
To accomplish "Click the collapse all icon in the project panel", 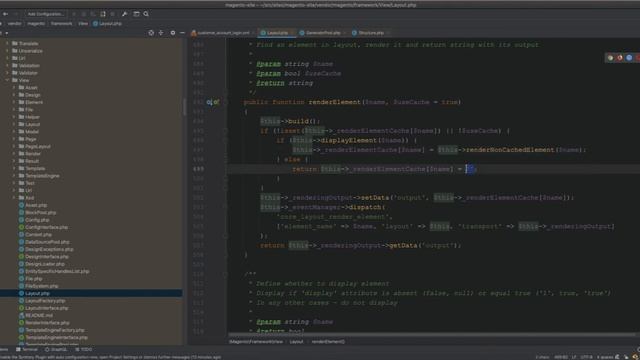I will [x=161, y=33].
